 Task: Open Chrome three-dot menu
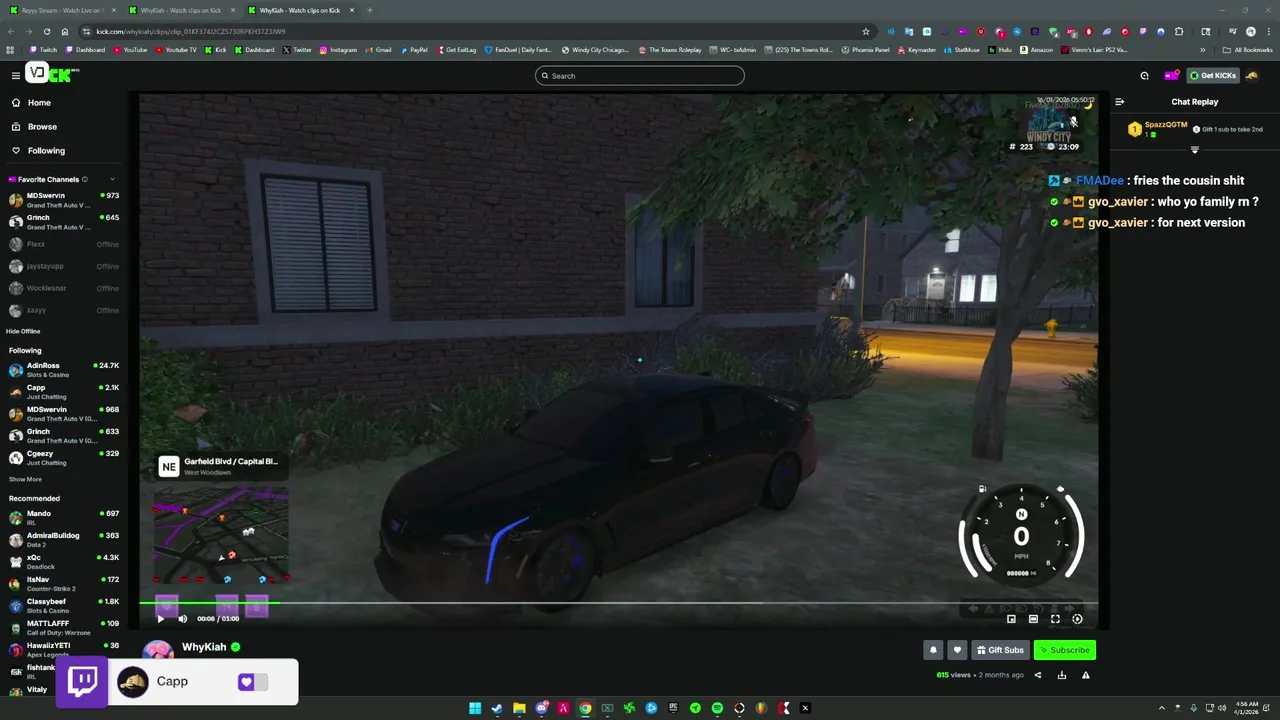1268,31
